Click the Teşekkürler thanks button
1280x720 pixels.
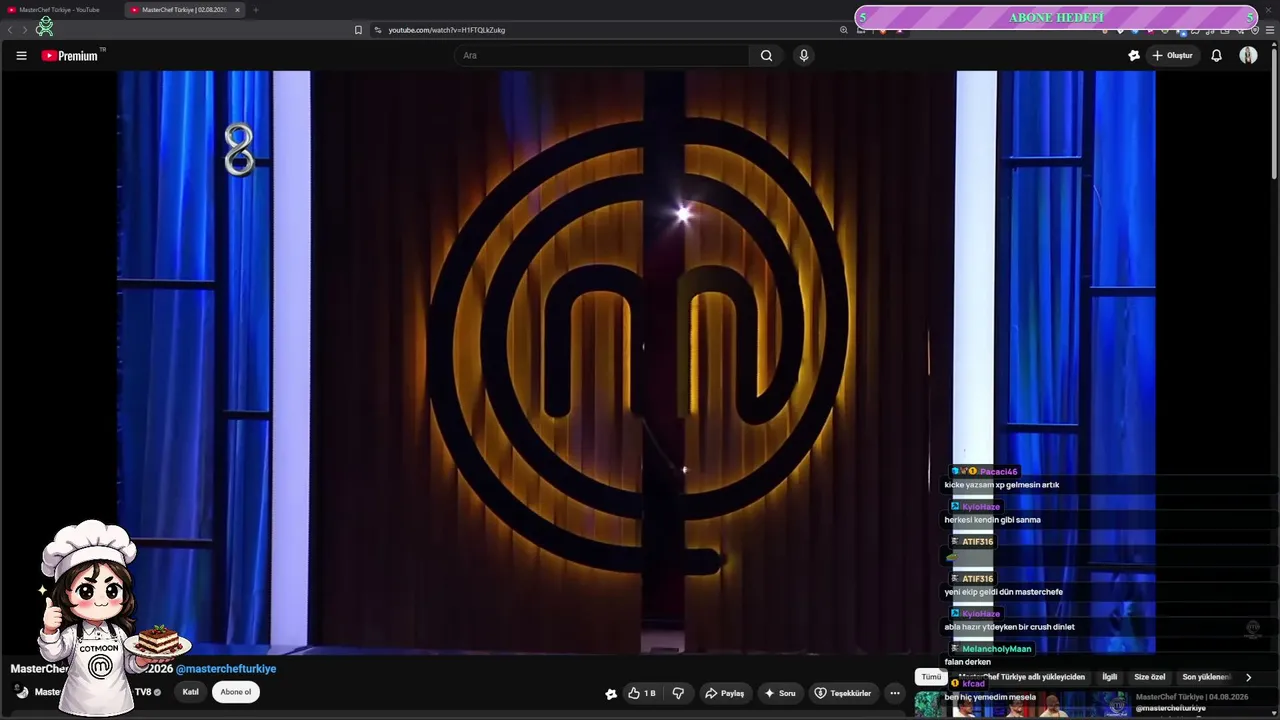[842, 693]
